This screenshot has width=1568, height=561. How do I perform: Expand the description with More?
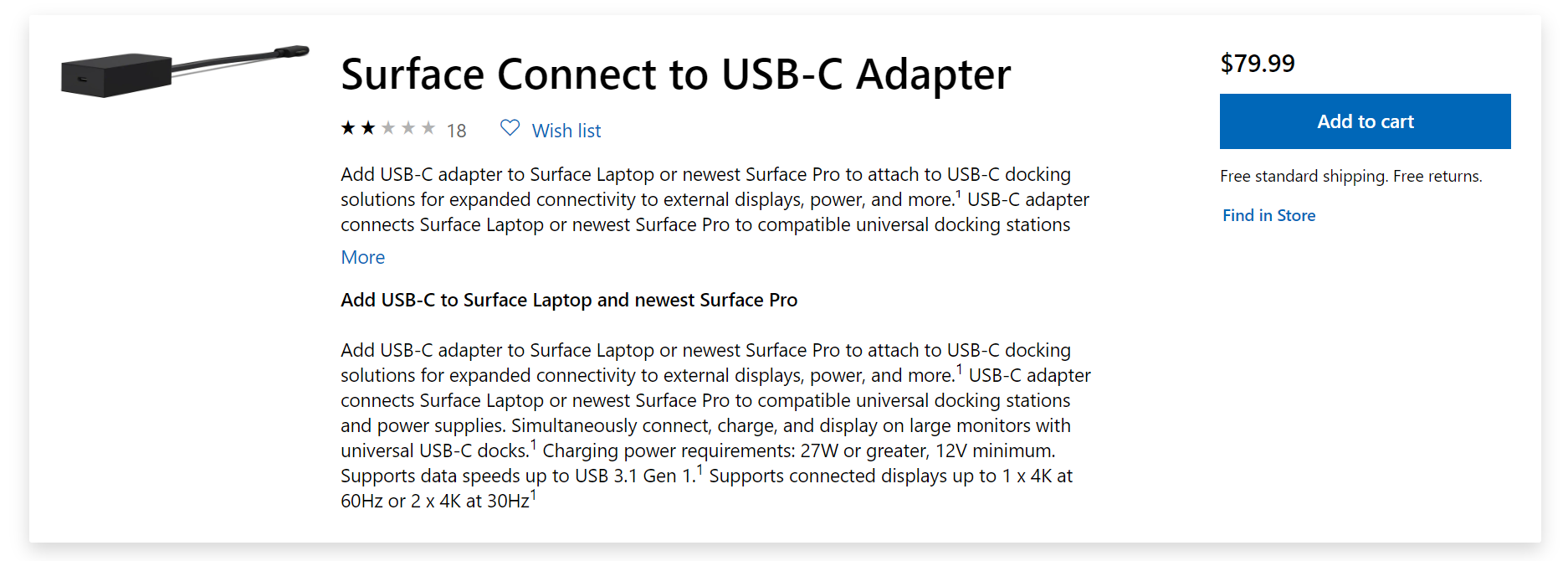pyautogui.click(x=362, y=257)
